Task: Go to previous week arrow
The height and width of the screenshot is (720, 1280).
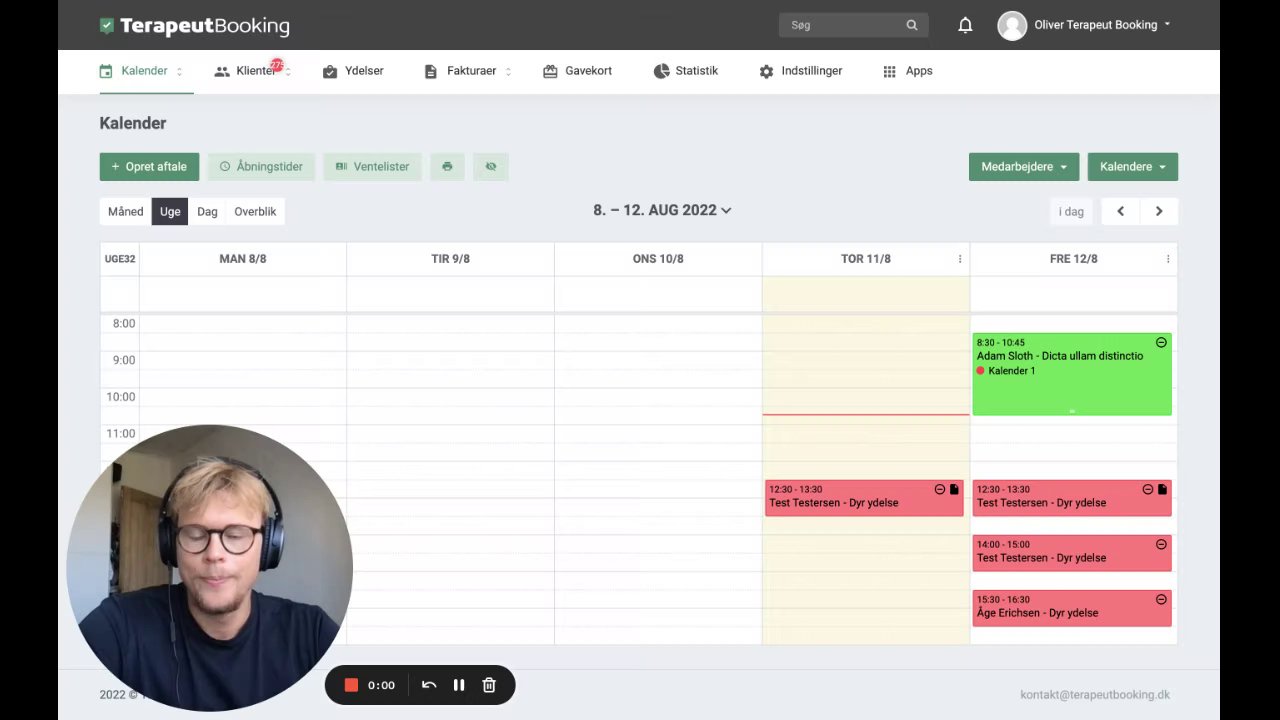Action: point(1120,211)
